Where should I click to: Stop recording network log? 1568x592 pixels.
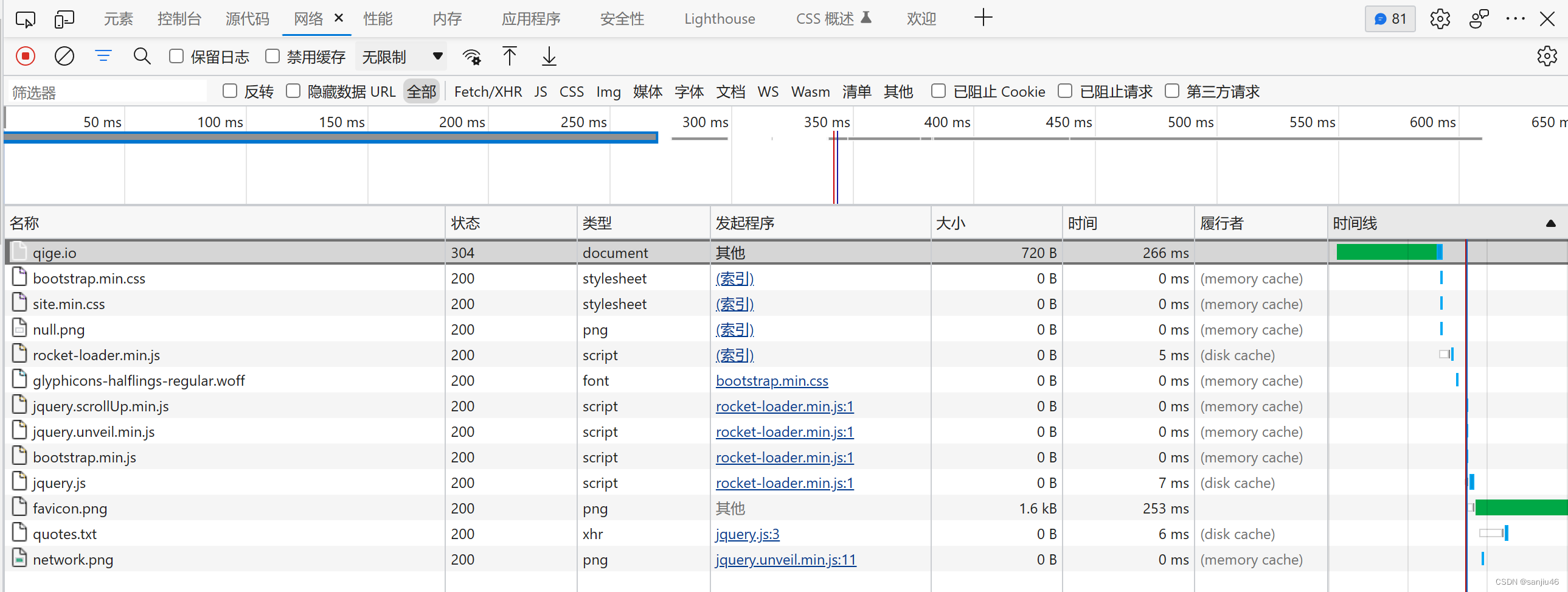click(x=25, y=57)
